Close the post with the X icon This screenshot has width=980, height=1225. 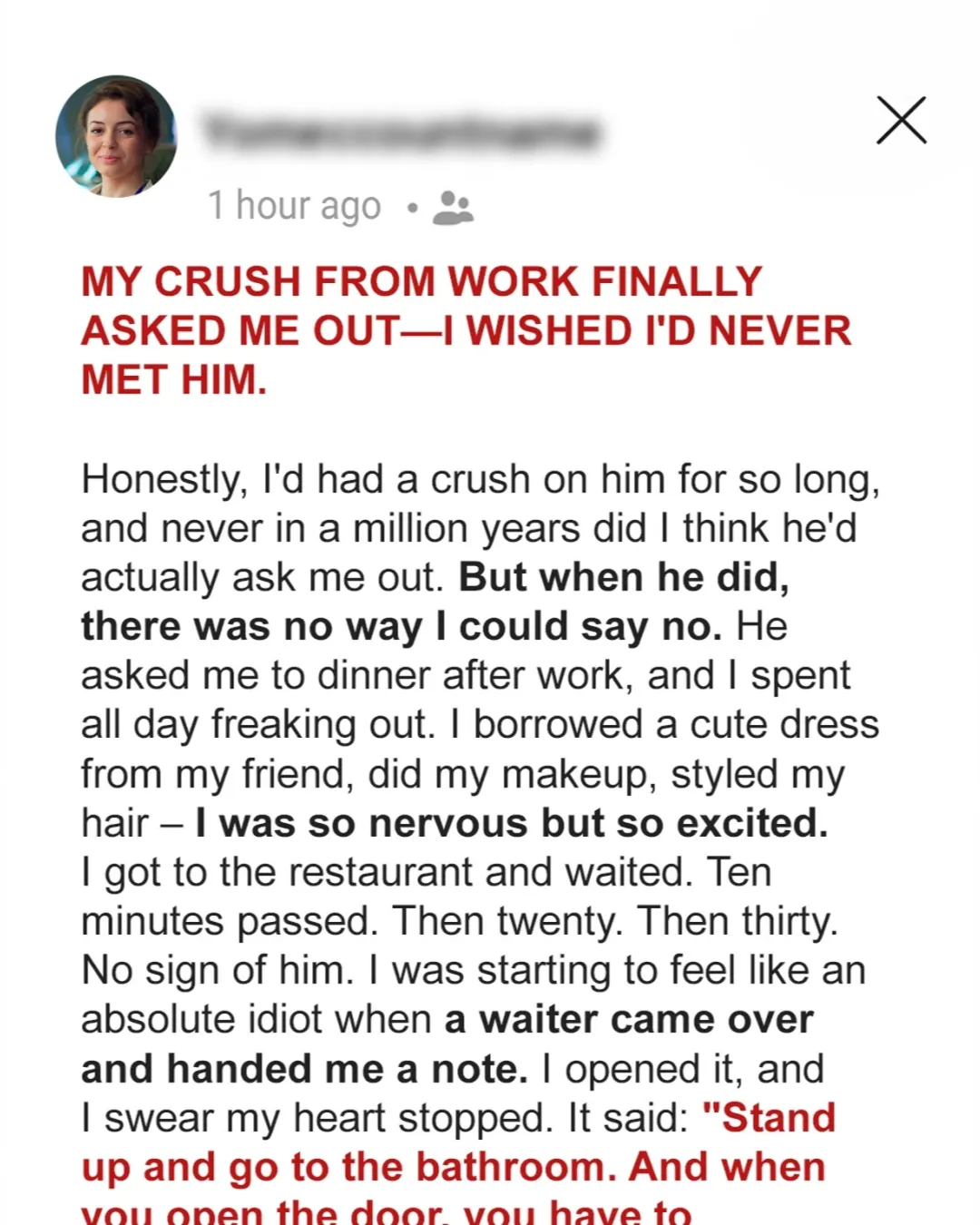tap(901, 120)
